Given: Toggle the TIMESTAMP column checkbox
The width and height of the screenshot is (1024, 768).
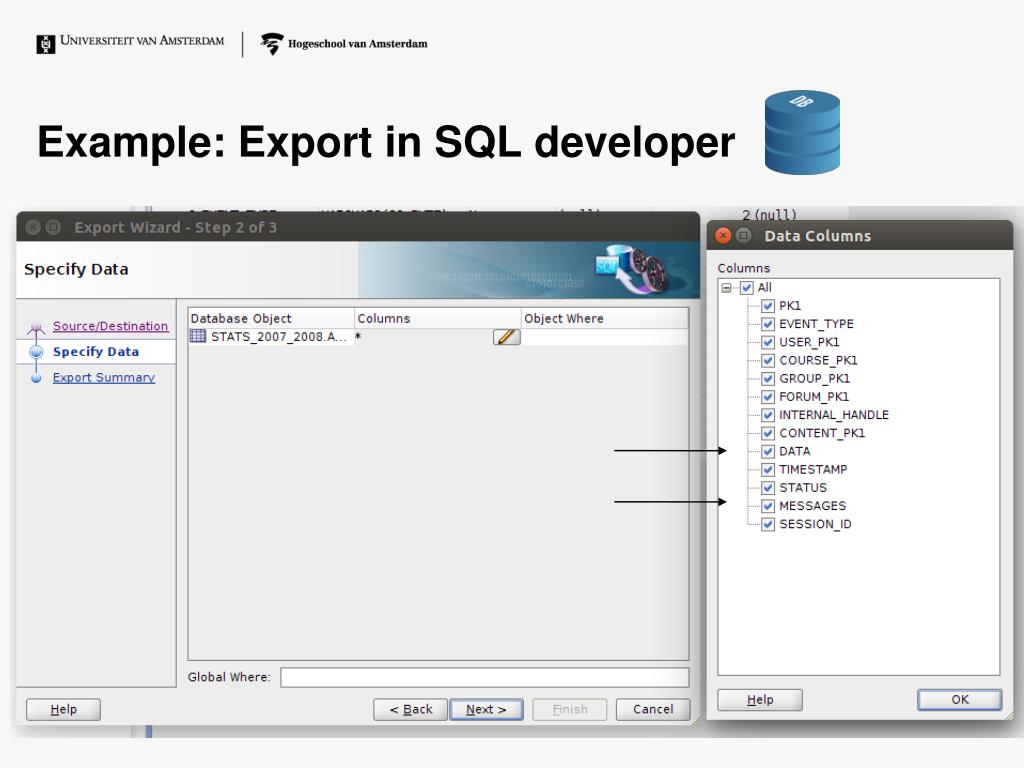Looking at the screenshot, I should pos(768,470).
